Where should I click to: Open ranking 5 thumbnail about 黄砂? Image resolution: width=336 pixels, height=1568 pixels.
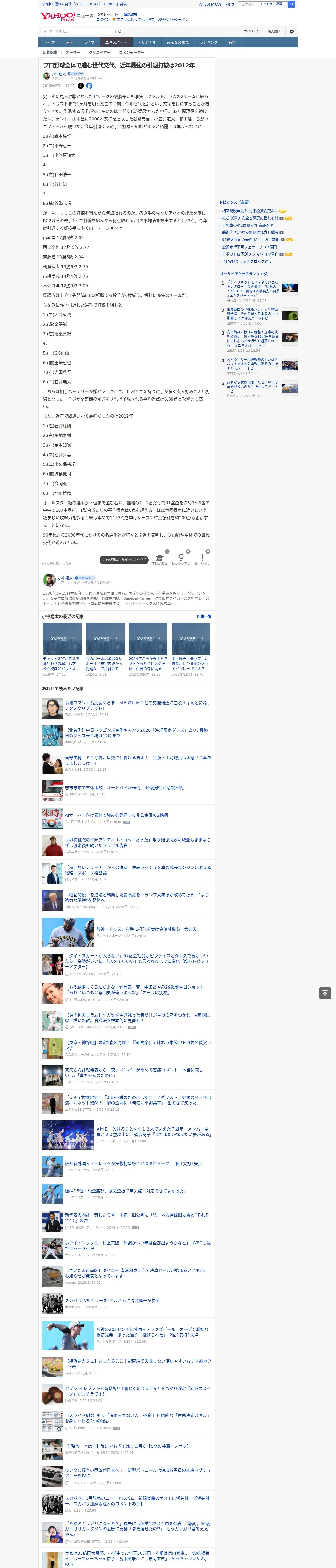click(290, 388)
